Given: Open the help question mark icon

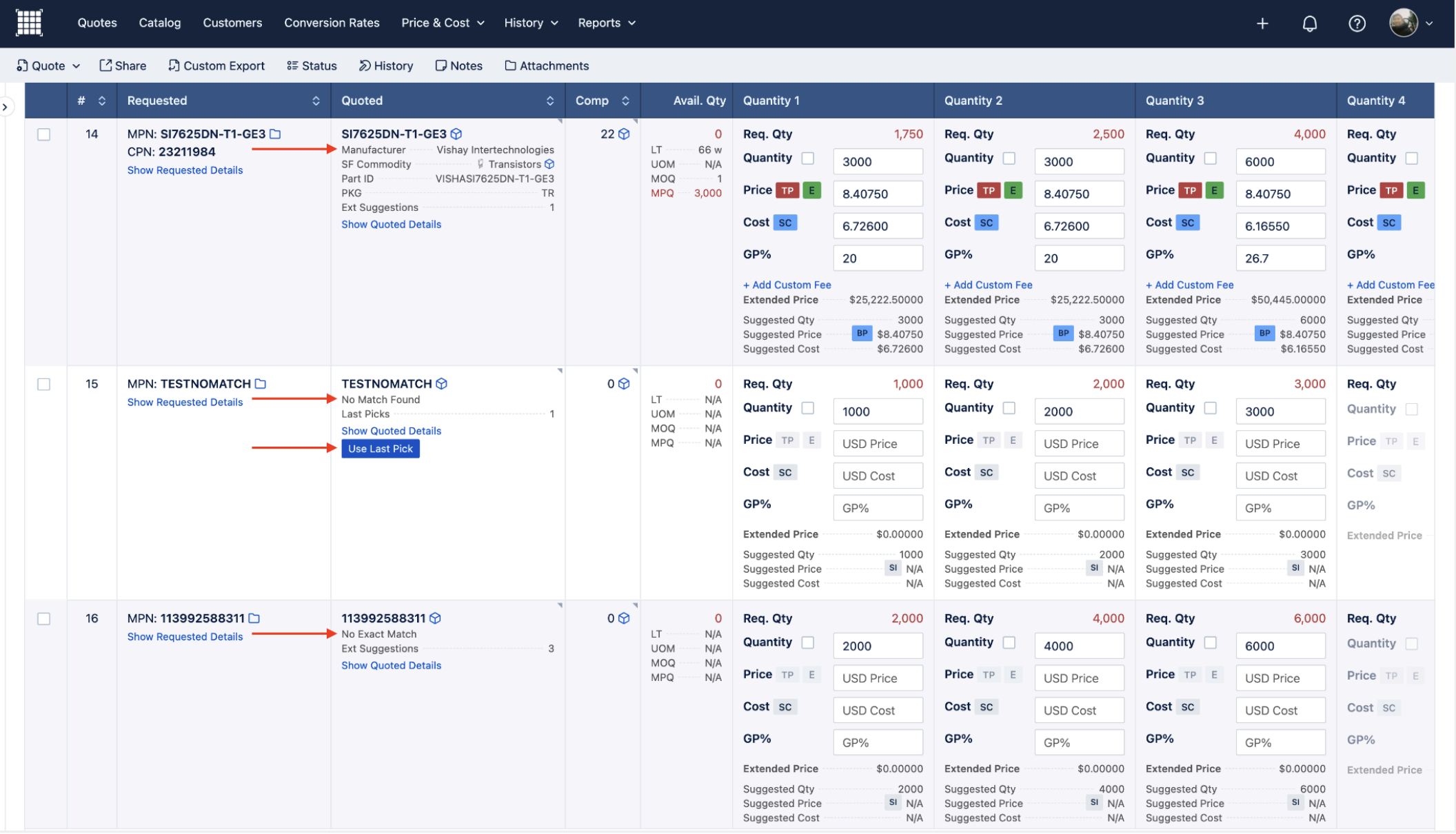Looking at the screenshot, I should [1357, 23].
